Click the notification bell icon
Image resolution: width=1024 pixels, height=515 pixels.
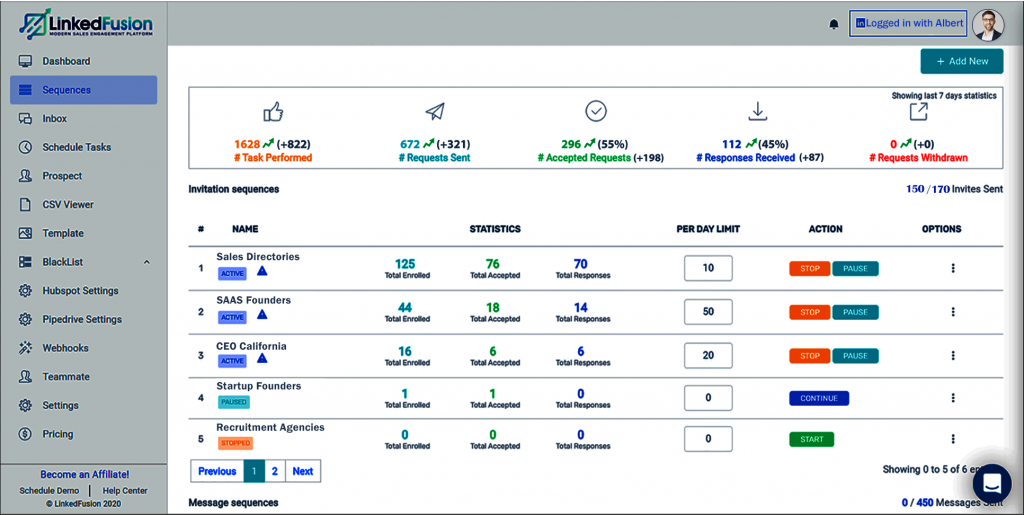(x=834, y=24)
